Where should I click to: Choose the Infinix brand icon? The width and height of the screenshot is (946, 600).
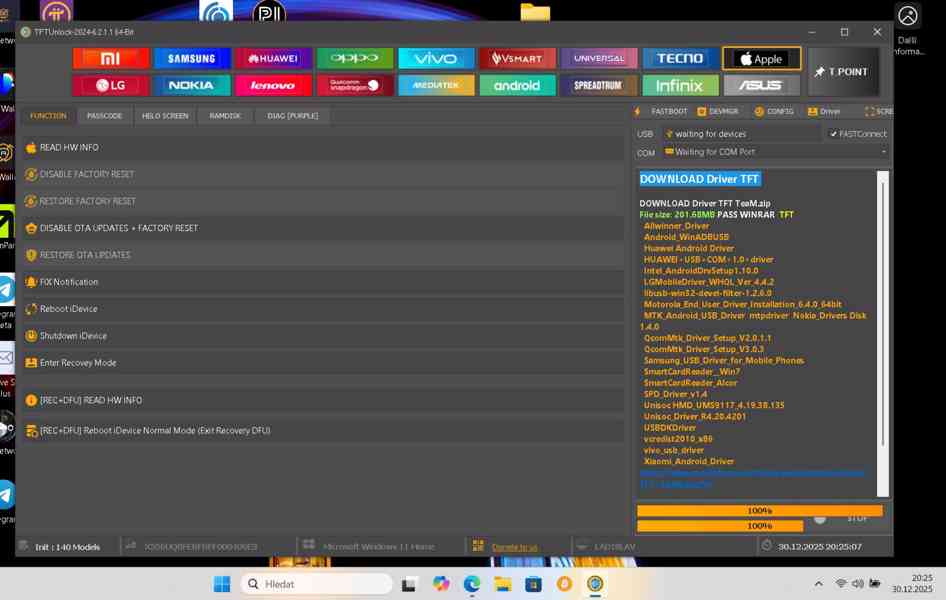coord(680,86)
